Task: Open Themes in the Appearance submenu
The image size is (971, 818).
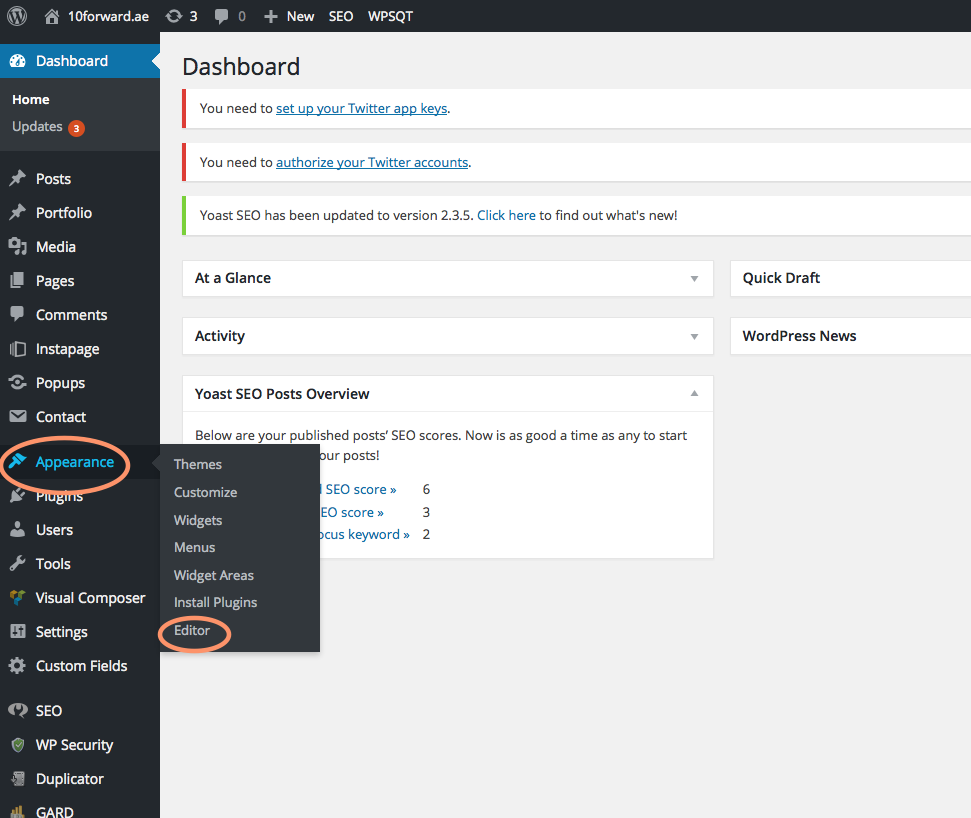Action: pos(198,464)
